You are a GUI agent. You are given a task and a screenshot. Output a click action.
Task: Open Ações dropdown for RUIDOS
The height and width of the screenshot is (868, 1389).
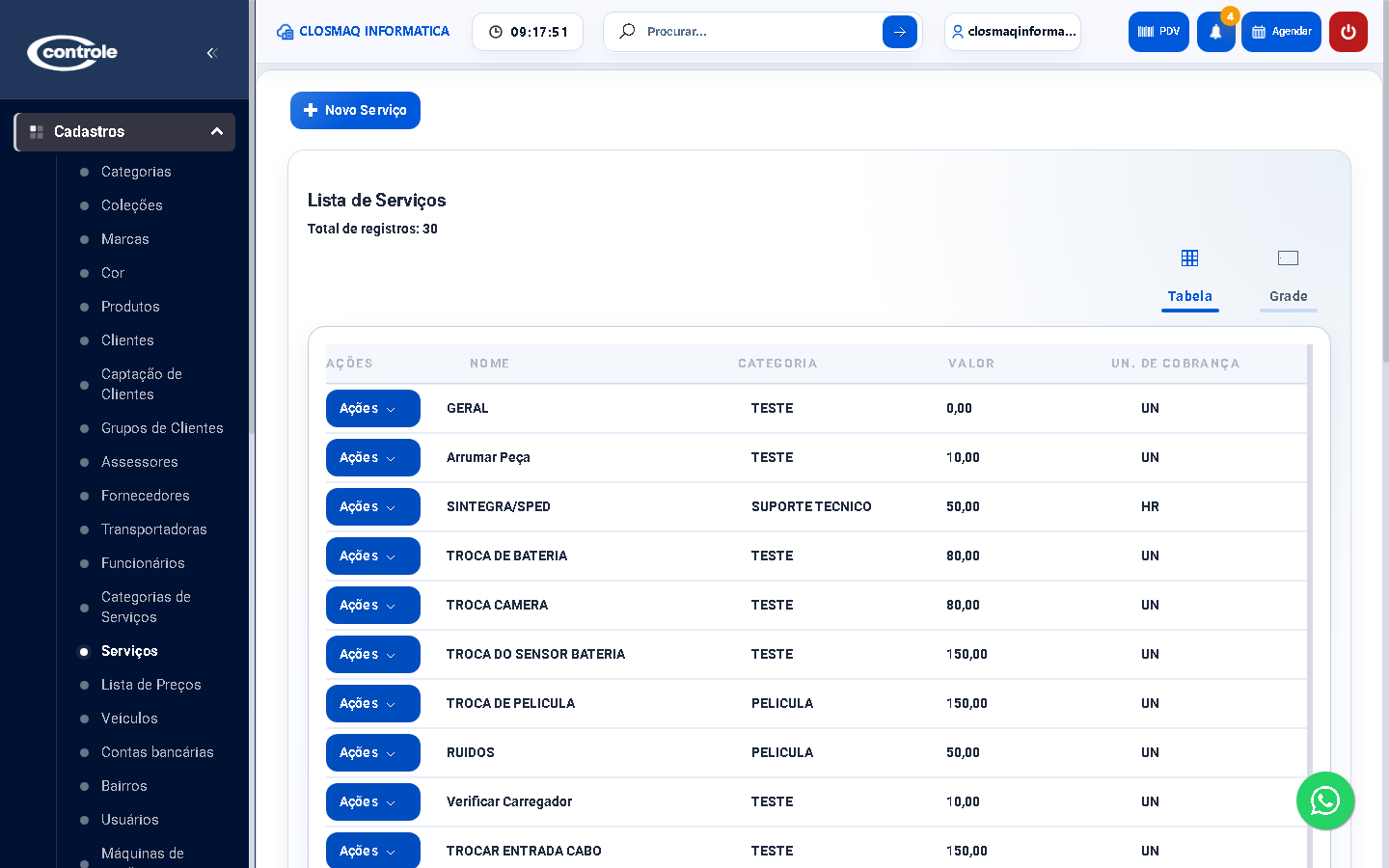click(x=373, y=752)
